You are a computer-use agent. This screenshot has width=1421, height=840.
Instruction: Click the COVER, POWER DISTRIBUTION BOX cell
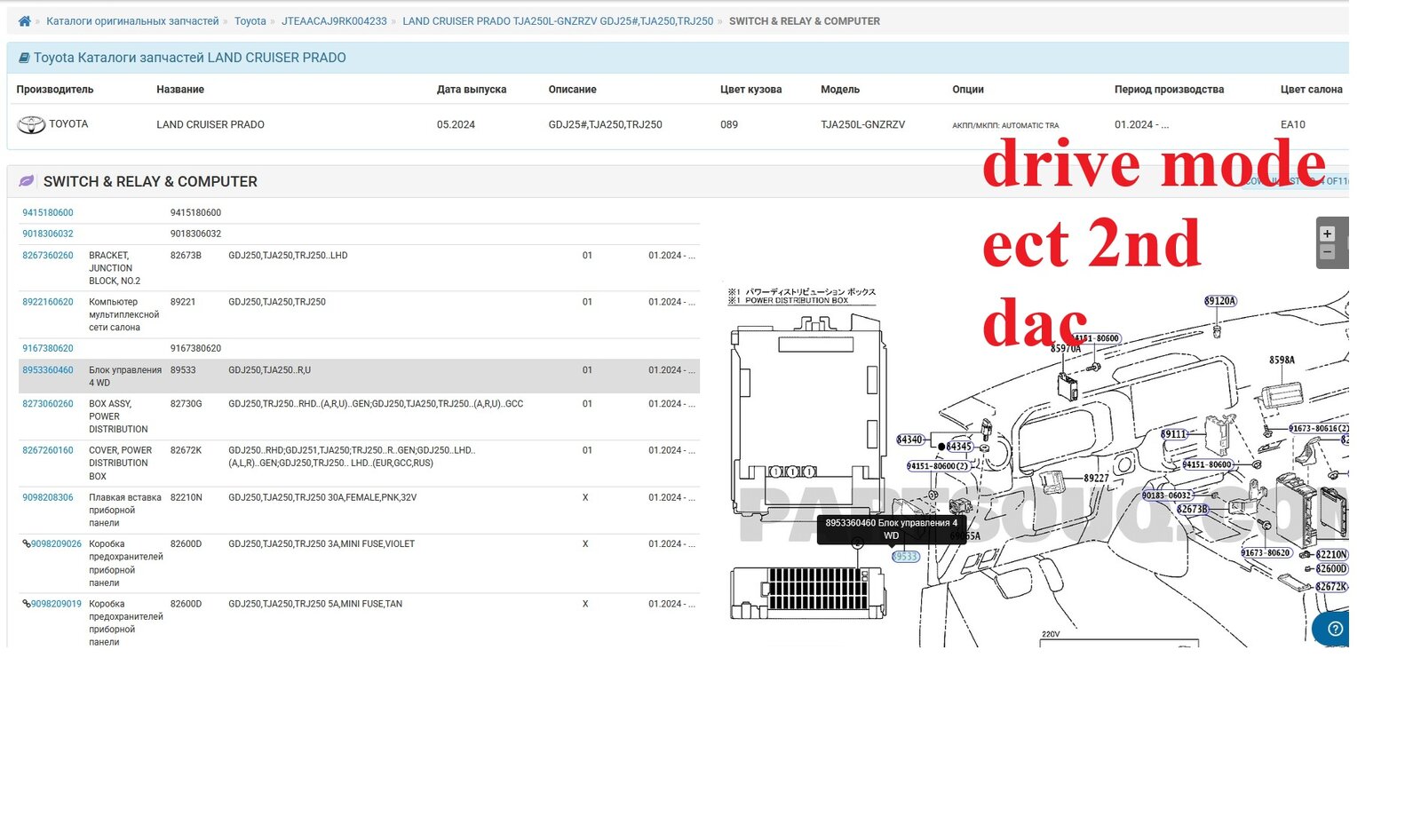coord(121,464)
